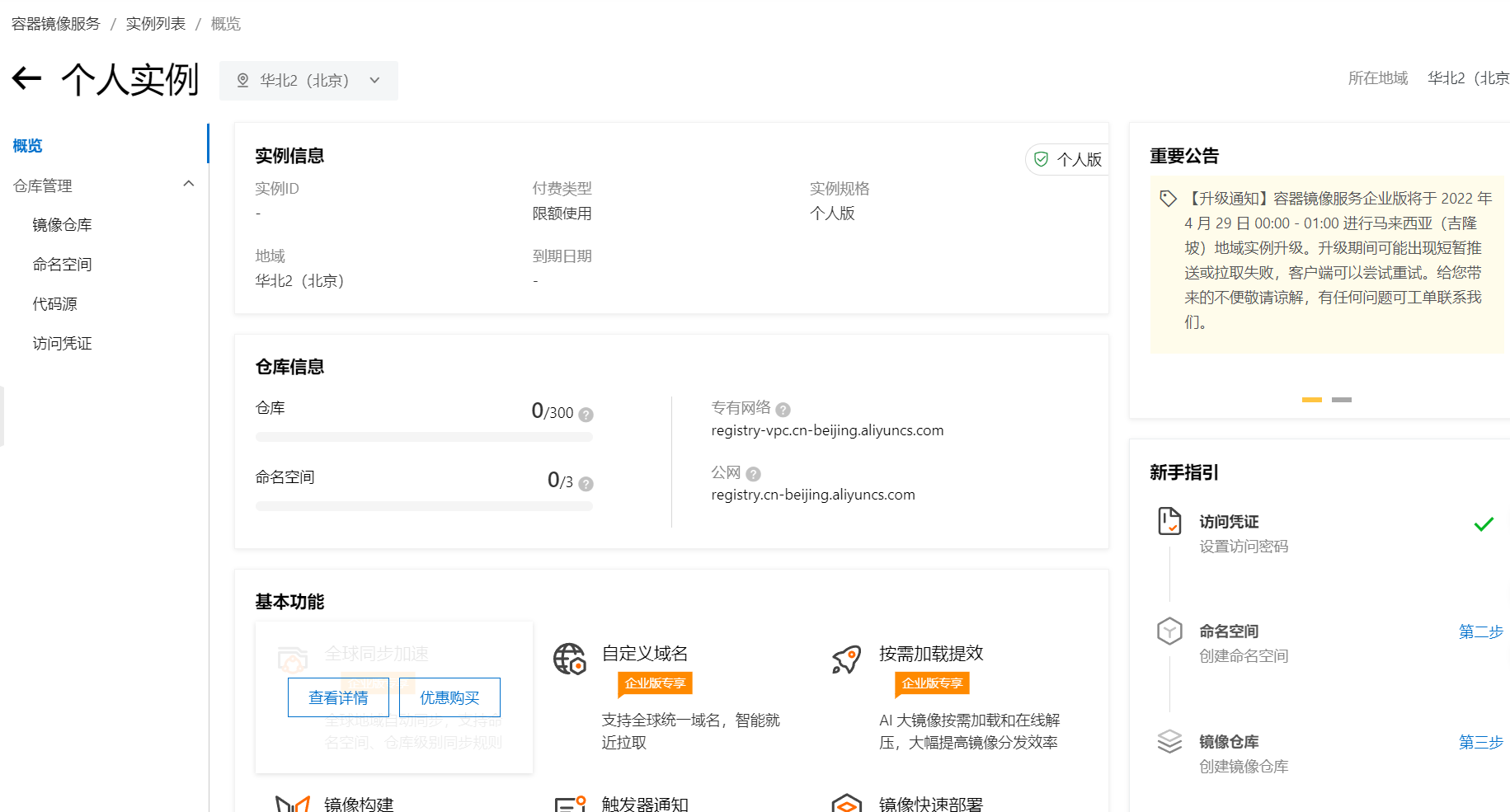The image size is (1510, 812).
Task: Click the 优惠购买 button
Action: 449,697
